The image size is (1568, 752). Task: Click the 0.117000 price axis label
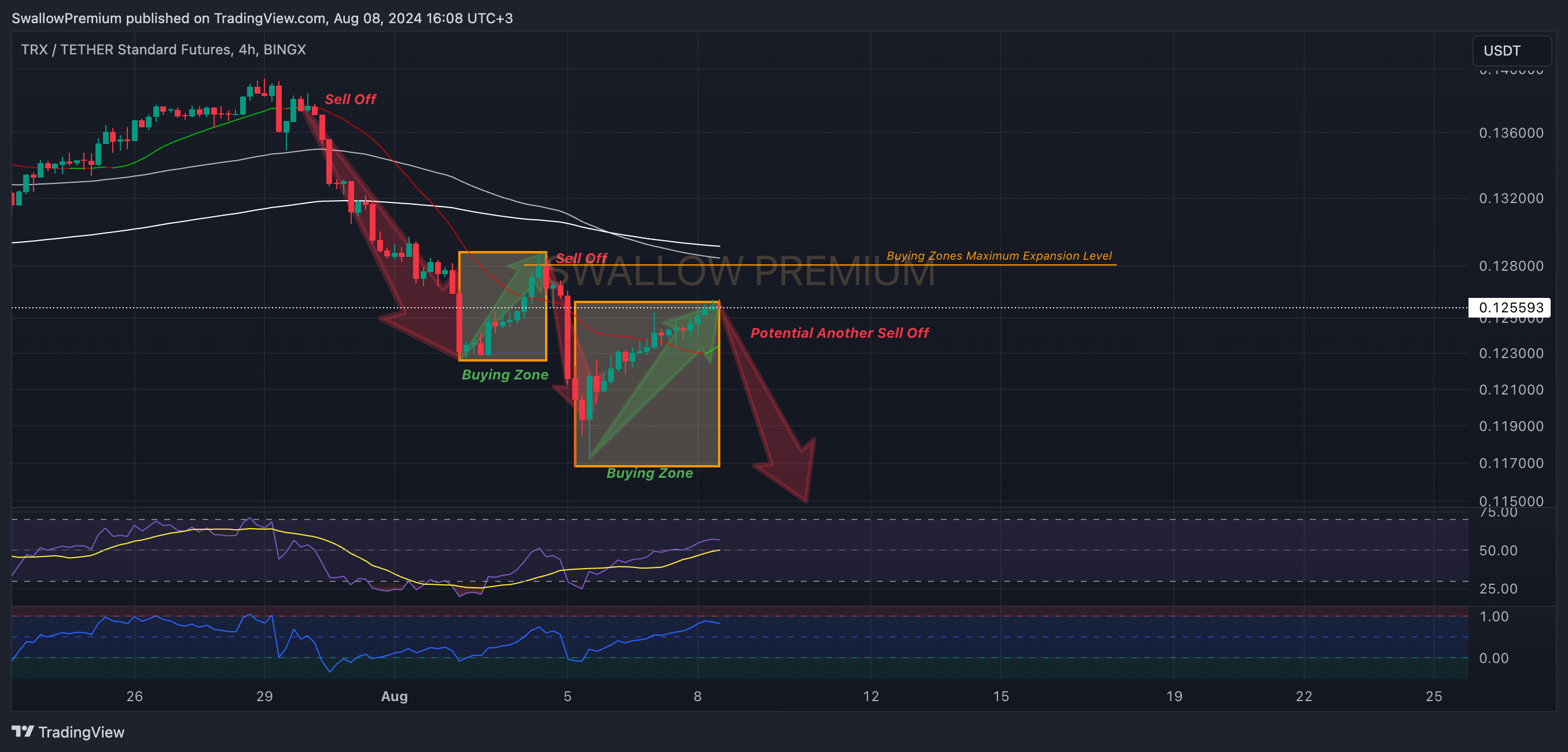click(x=1511, y=463)
